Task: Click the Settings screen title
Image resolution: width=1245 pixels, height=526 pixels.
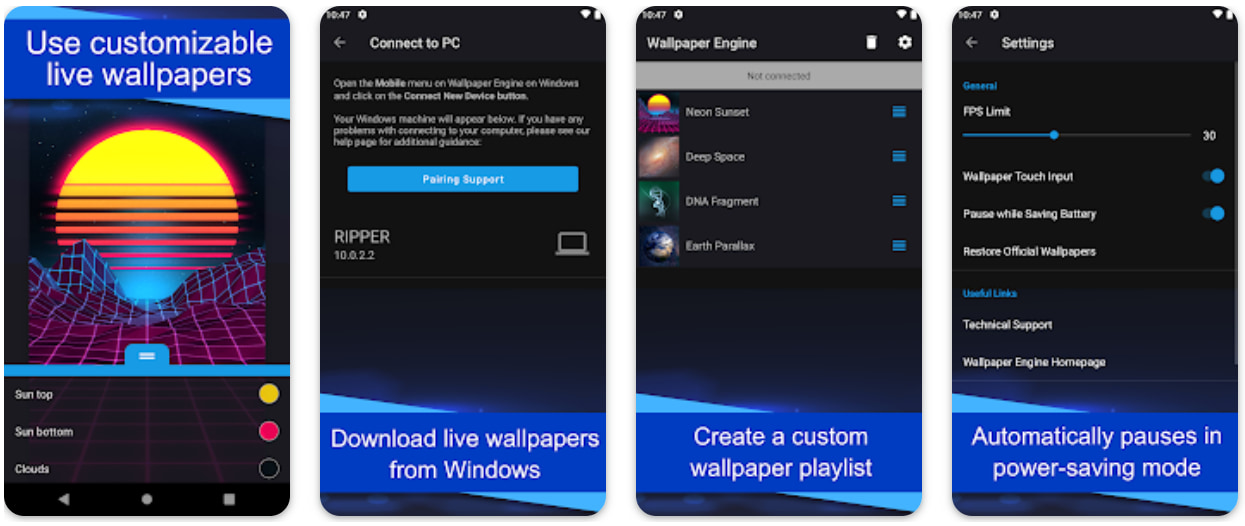Action: pos(1028,43)
